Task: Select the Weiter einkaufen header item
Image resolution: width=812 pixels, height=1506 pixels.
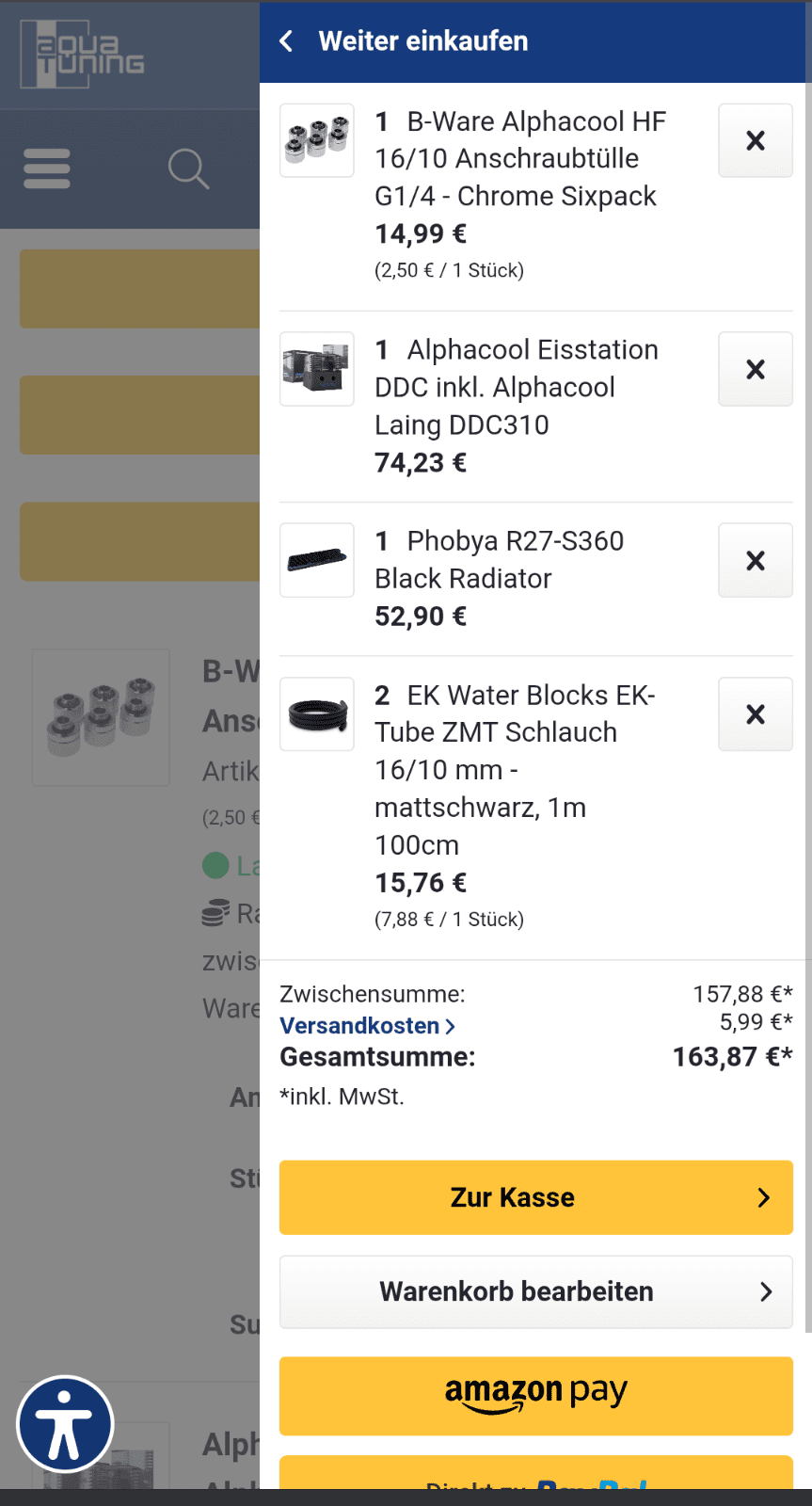Action: (423, 42)
